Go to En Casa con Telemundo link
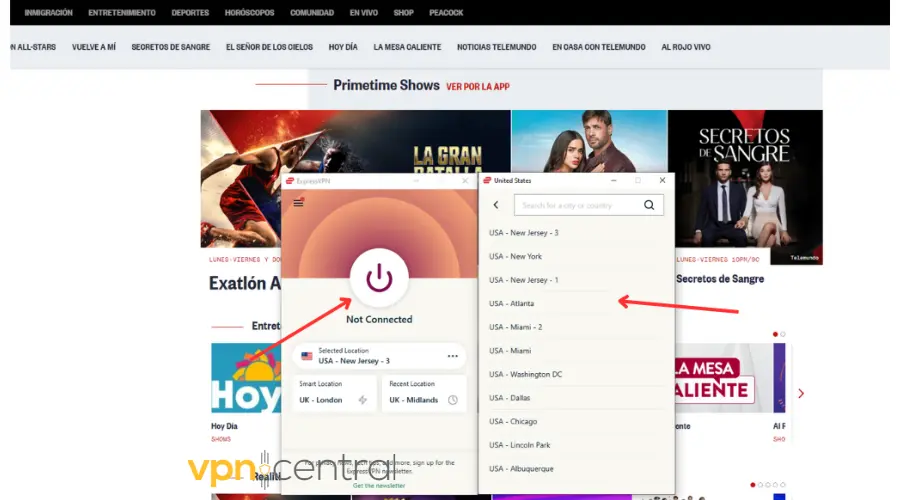 (599, 47)
